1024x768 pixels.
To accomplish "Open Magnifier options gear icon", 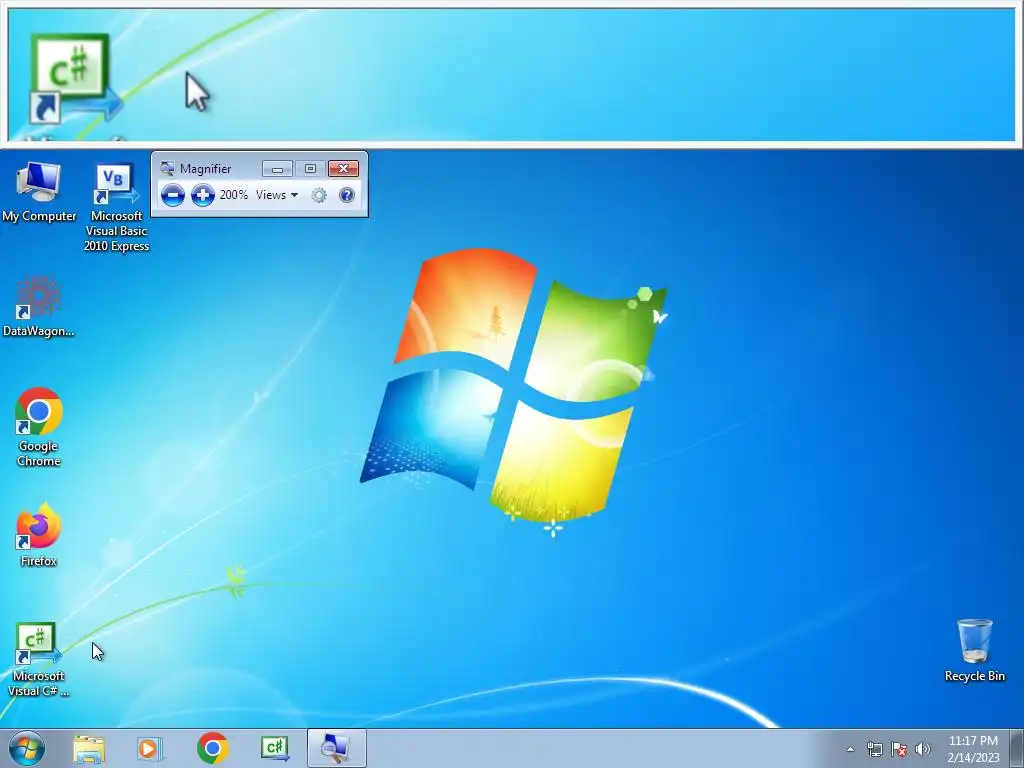I will coord(319,195).
